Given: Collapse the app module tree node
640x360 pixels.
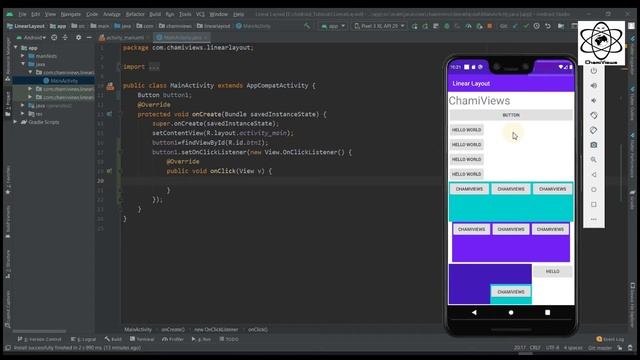Looking at the screenshot, I should (x=16, y=48).
